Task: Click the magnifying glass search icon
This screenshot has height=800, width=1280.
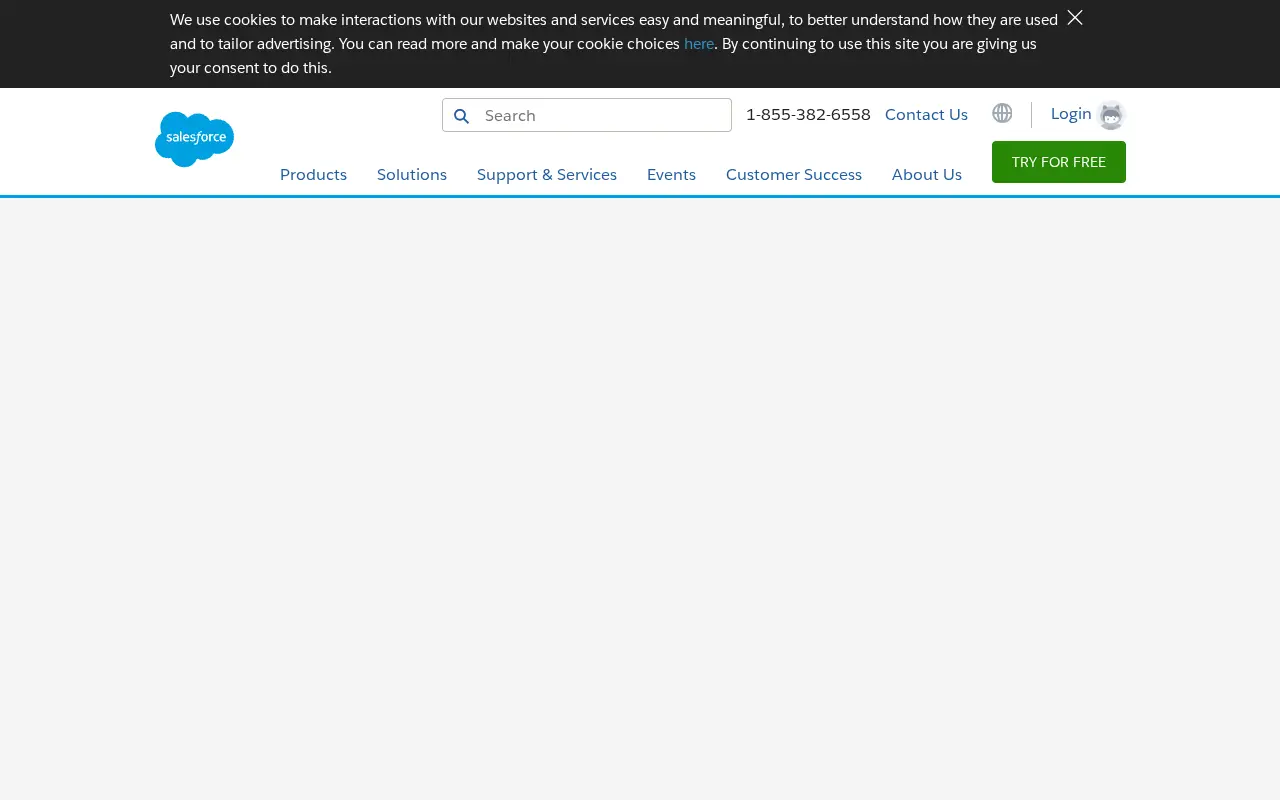Action: tap(461, 116)
